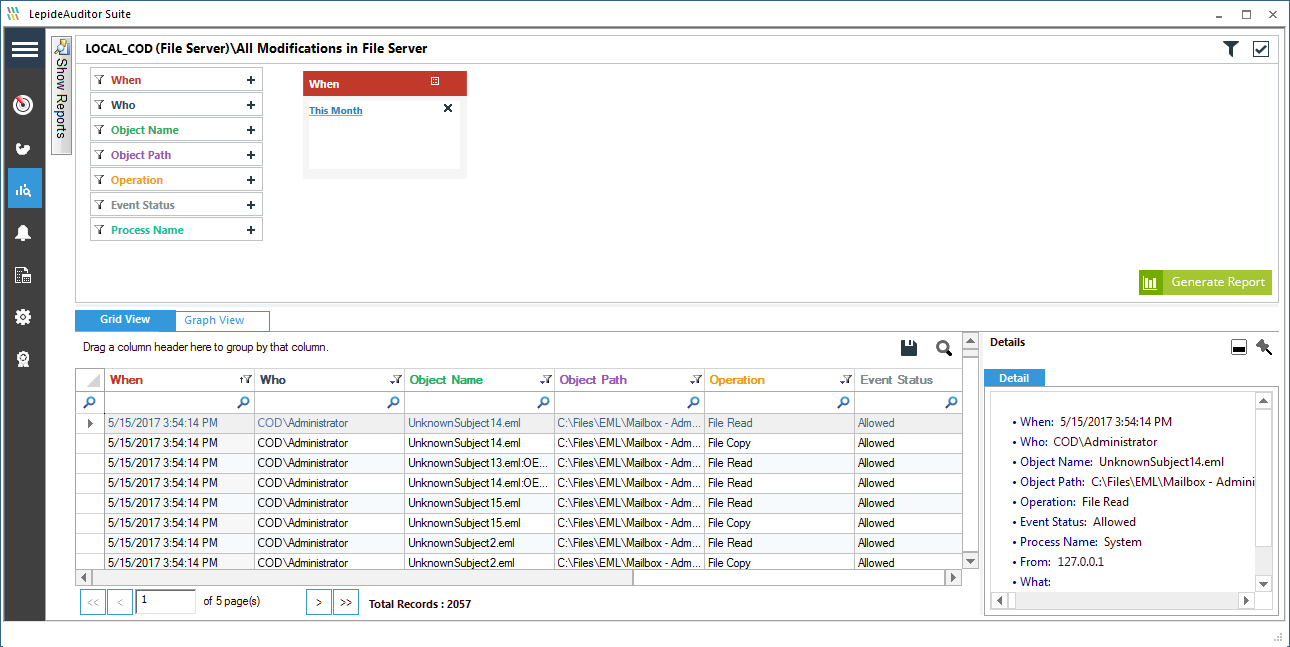Select first row's File Read cell
Viewport: 1290px width, 647px height.
tap(779, 423)
